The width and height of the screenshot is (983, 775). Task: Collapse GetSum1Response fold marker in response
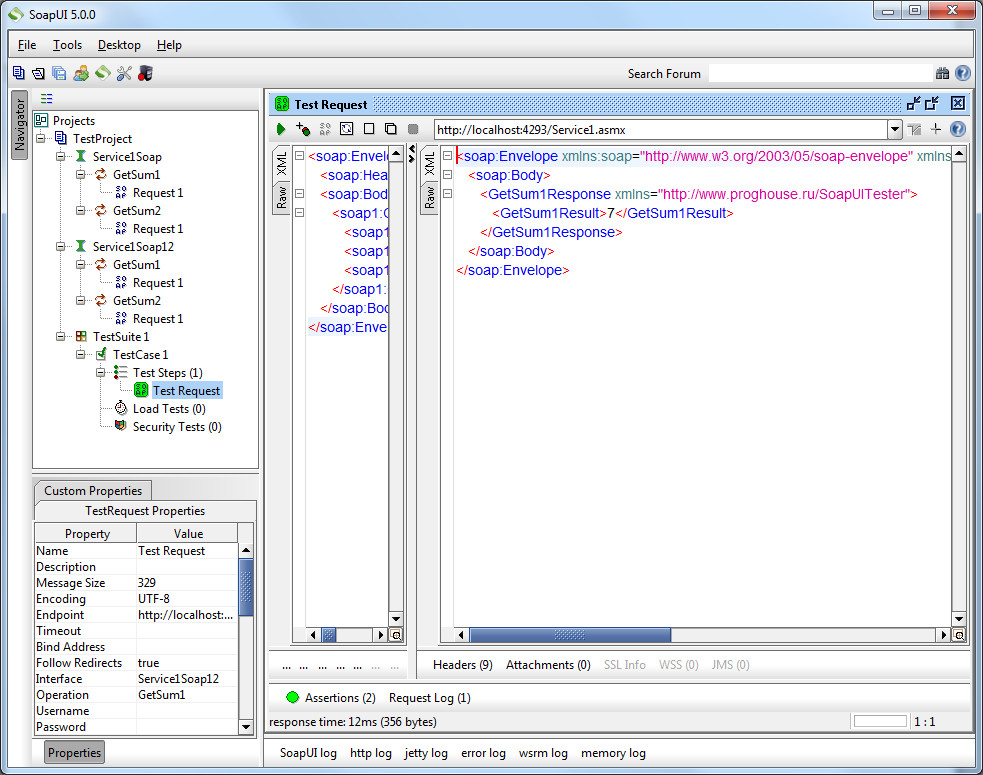[448, 194]
